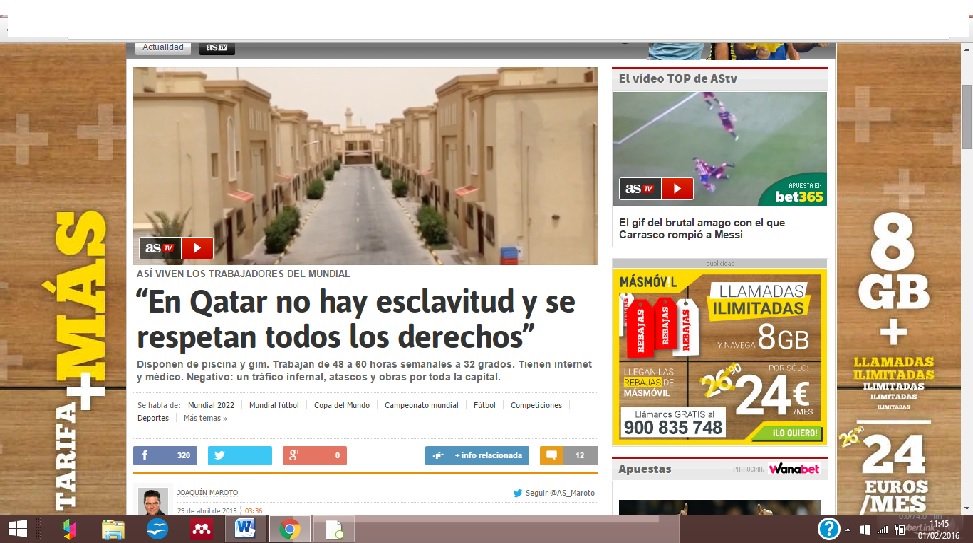
Task: Share article on Google Plus
Action: point(315,455)
